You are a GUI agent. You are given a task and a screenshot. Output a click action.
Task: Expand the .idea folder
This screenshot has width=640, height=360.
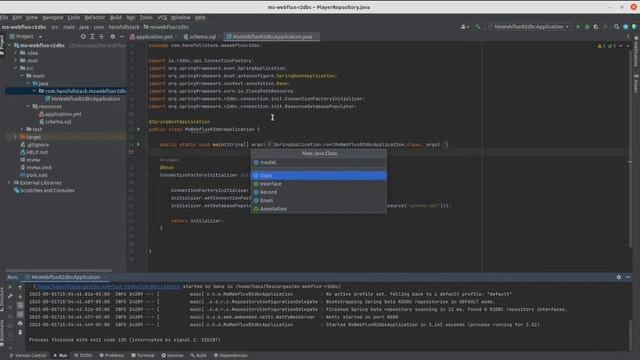16,53
